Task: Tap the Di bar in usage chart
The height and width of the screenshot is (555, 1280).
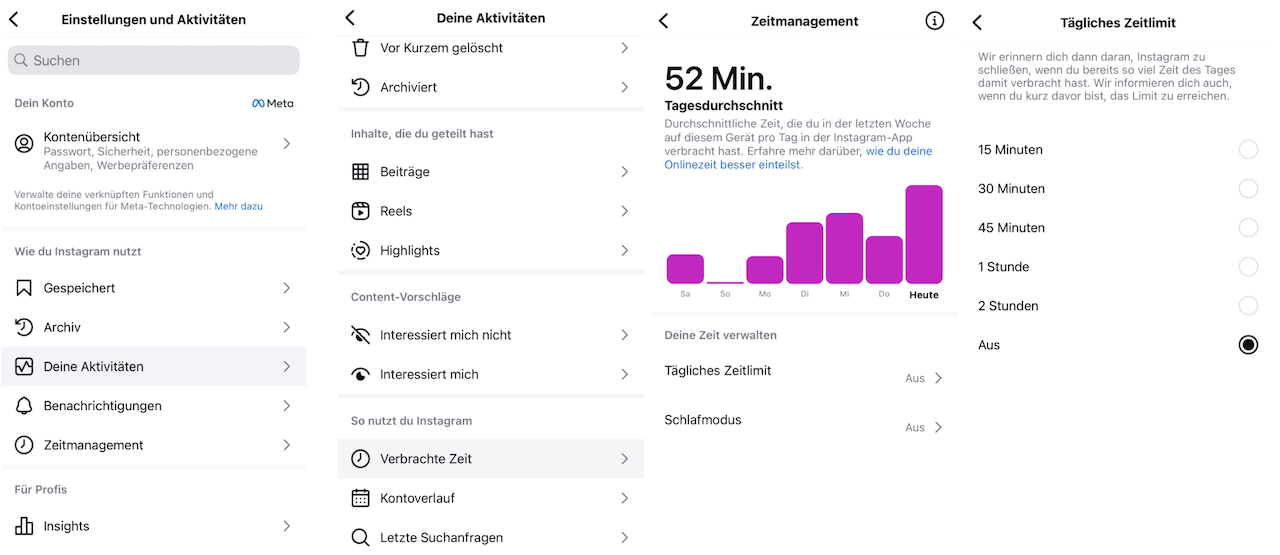Action: point(804,253)
